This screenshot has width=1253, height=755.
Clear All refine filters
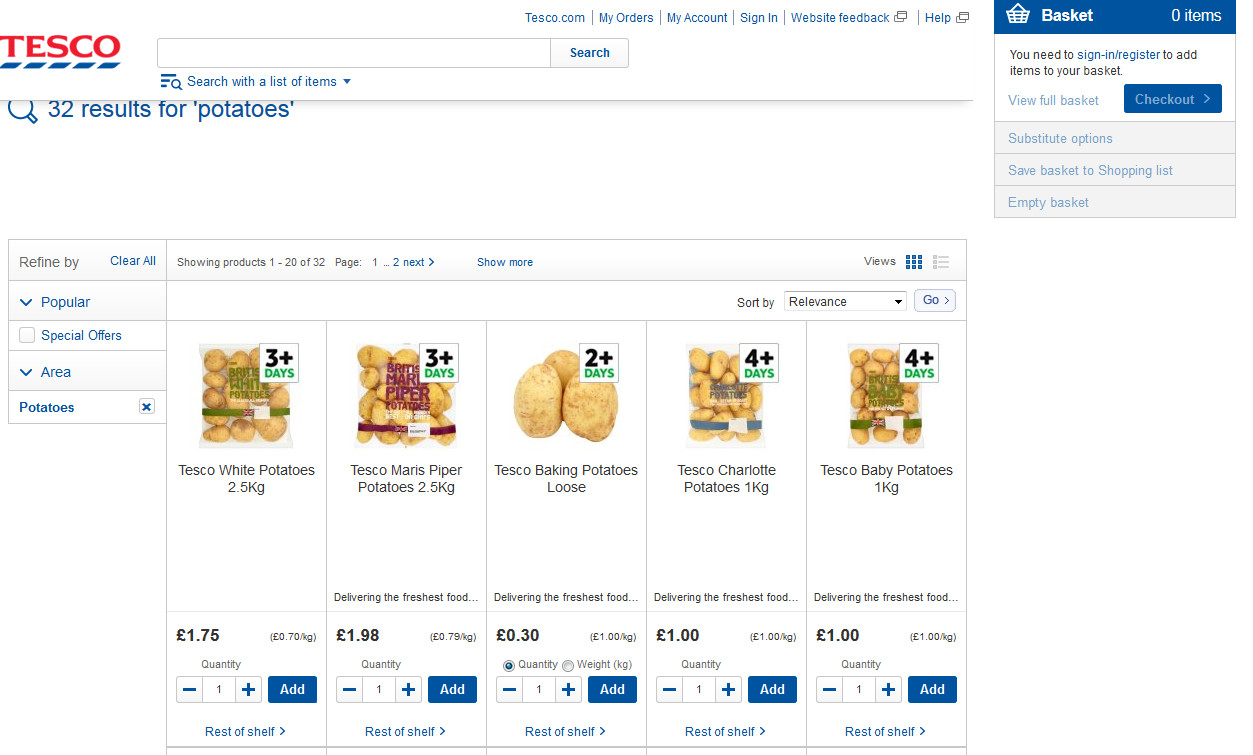(x=133, y=261)
